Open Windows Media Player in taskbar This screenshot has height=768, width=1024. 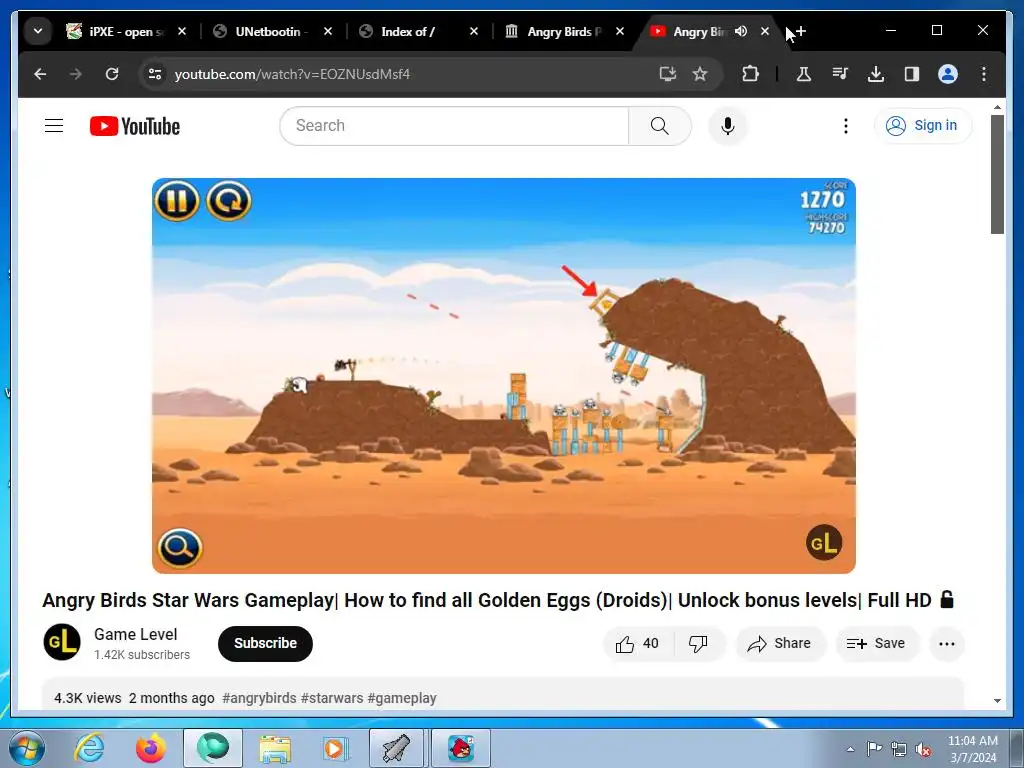pos(336,748)
